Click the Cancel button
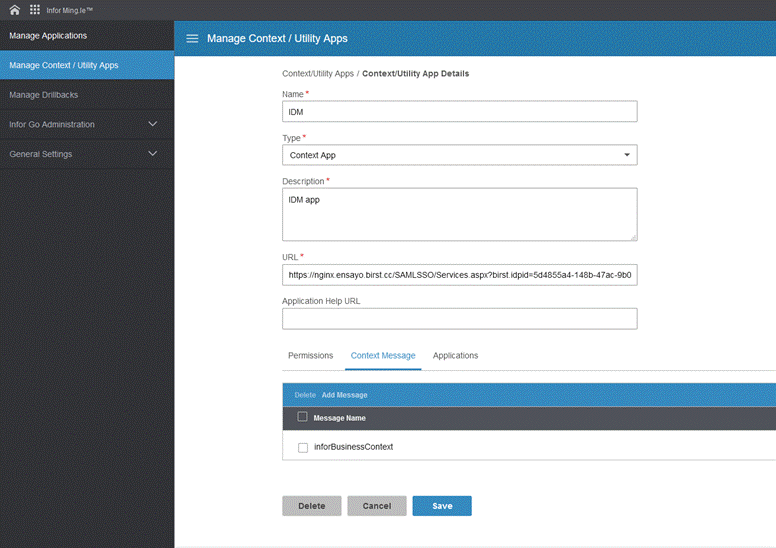Viewport: 776px width, 548px height. [x=377, y=506]
